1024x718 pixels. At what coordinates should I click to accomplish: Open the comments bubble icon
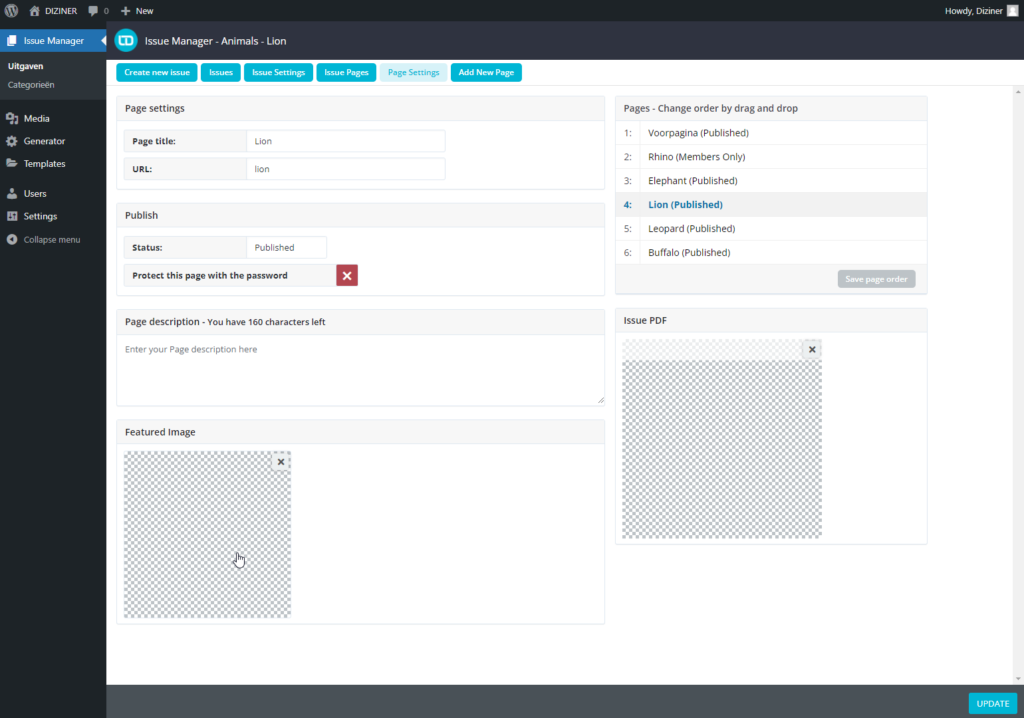click(93, 10)
